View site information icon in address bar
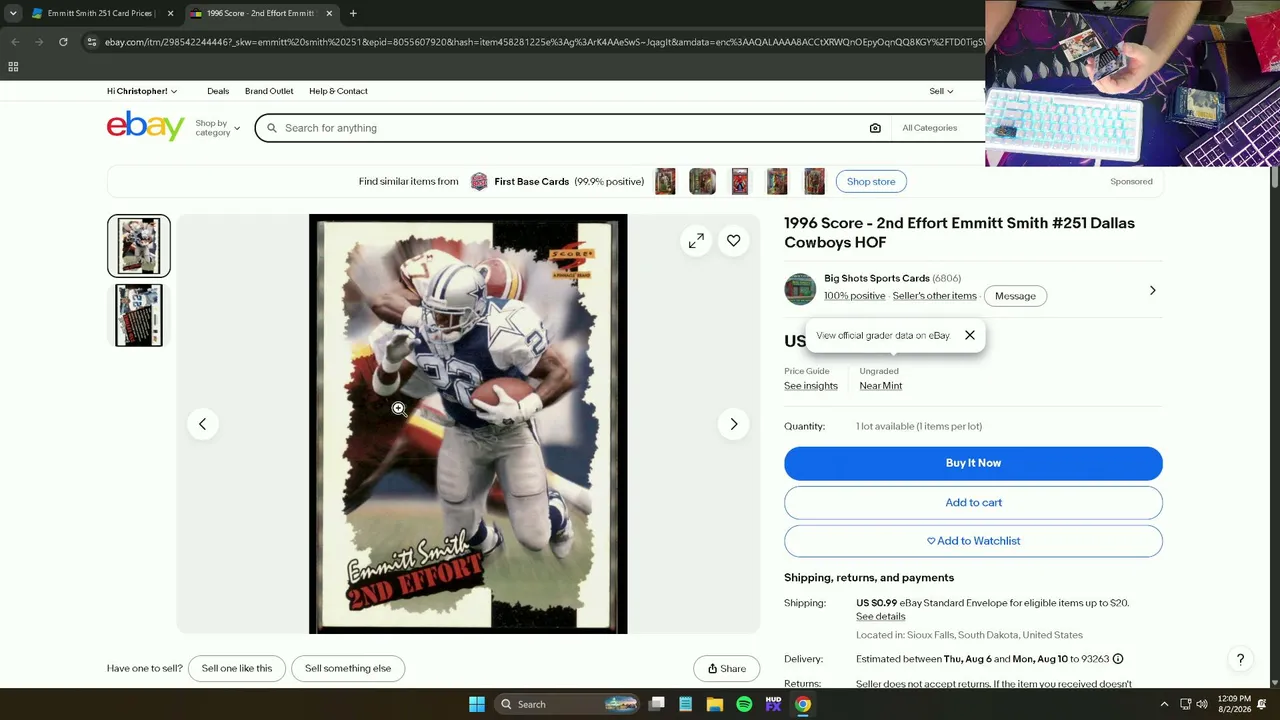The image size is (1280, 720). click(x=91, y=42)
